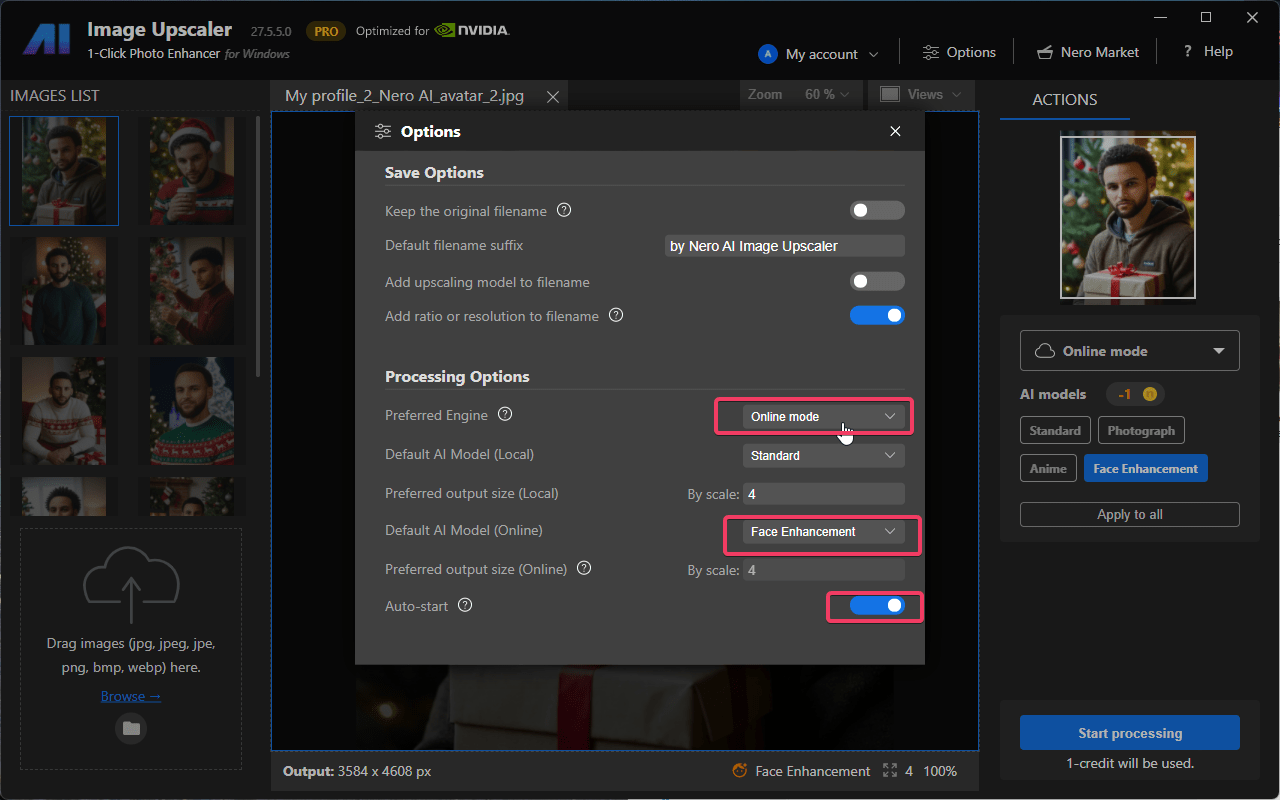Open Default AI Model (Local) dropdown

tap(823, 456)
